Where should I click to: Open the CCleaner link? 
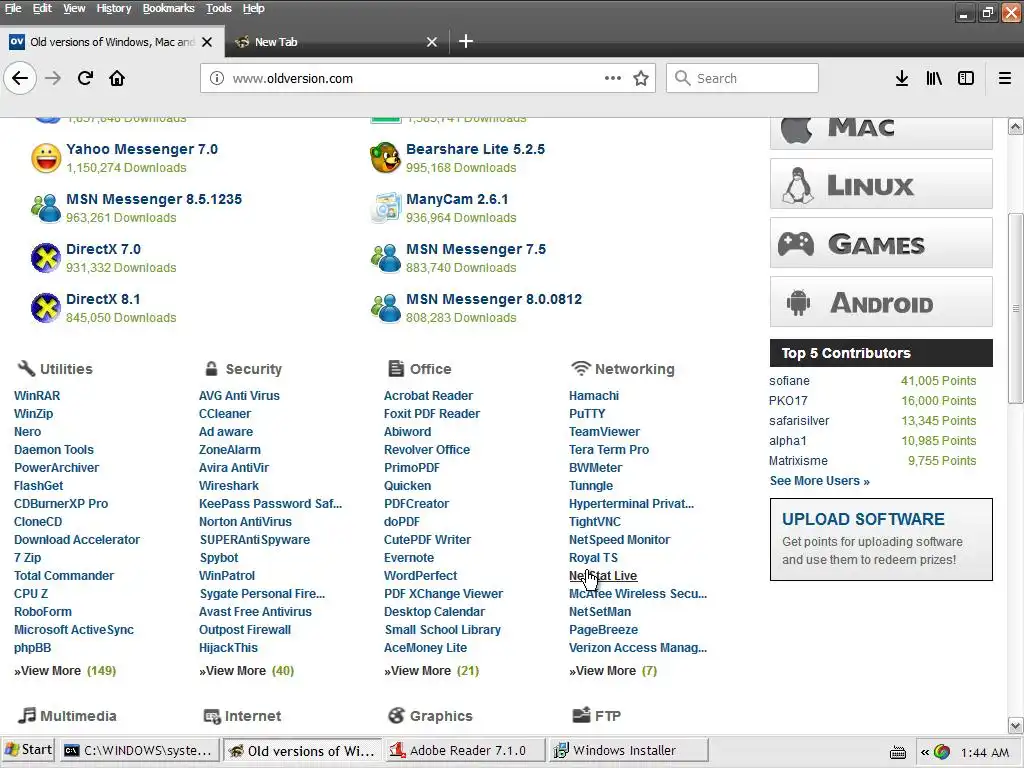click(225, 414)
